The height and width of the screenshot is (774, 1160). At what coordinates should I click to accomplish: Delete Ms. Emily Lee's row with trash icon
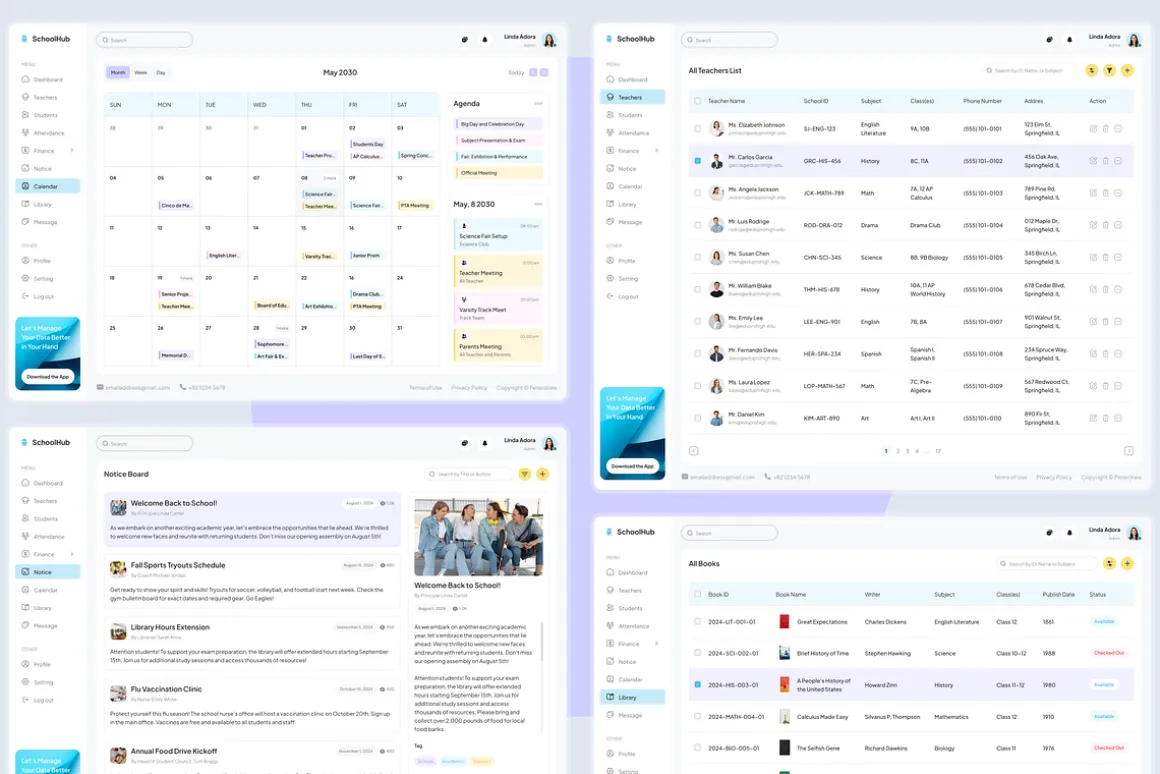tap(1105, 322)
